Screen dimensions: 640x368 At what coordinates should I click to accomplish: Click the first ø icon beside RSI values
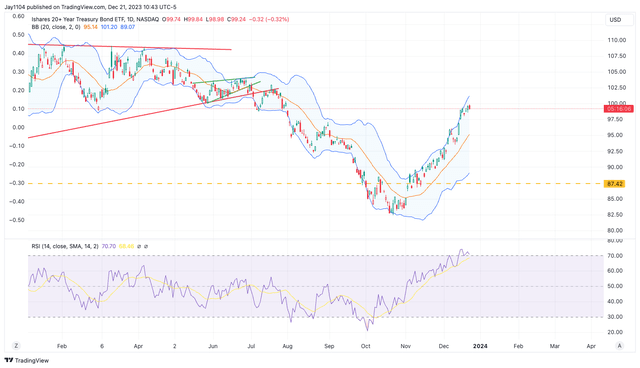(139, 246)
